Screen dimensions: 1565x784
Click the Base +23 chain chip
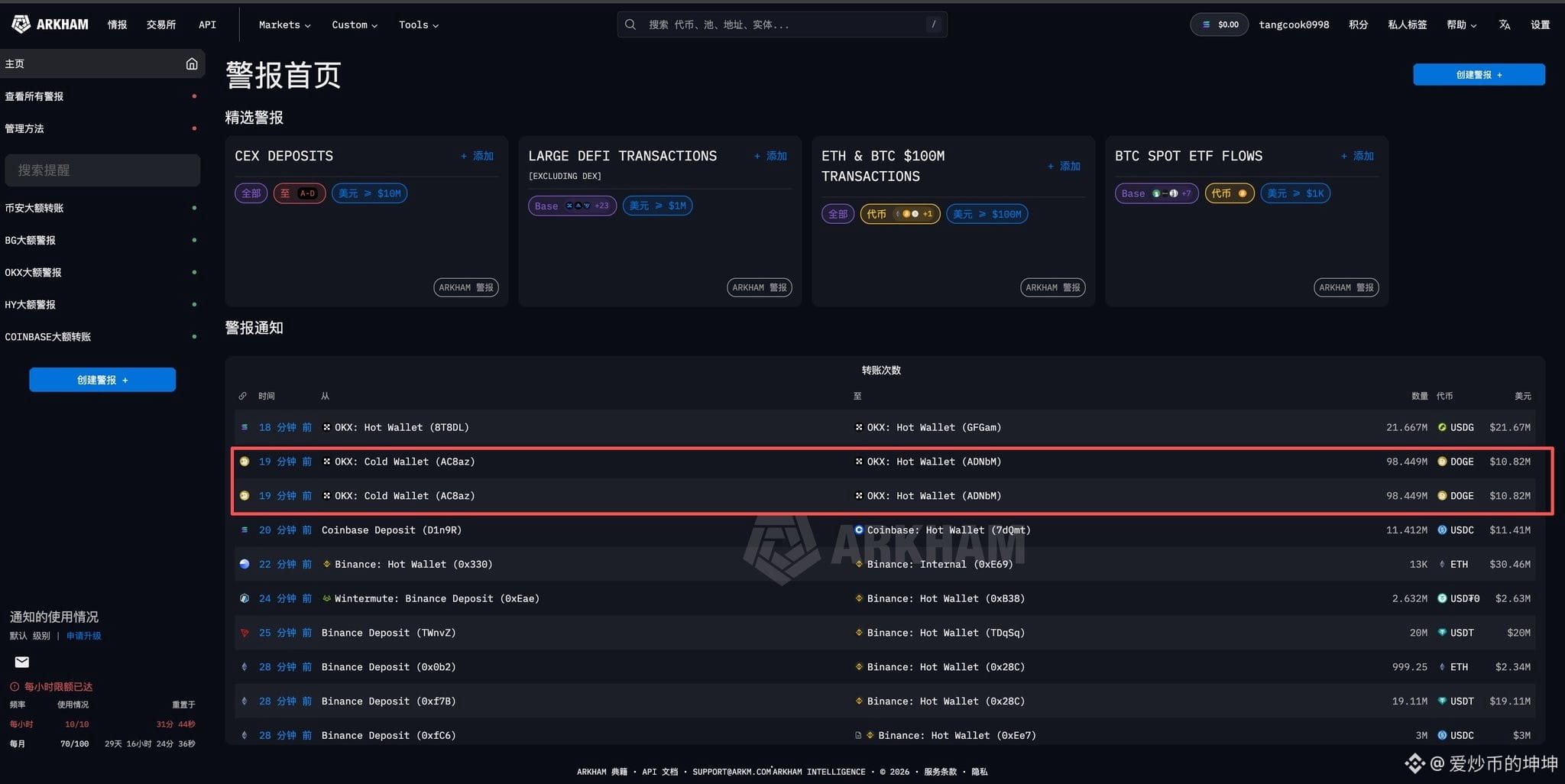(572, 206)
